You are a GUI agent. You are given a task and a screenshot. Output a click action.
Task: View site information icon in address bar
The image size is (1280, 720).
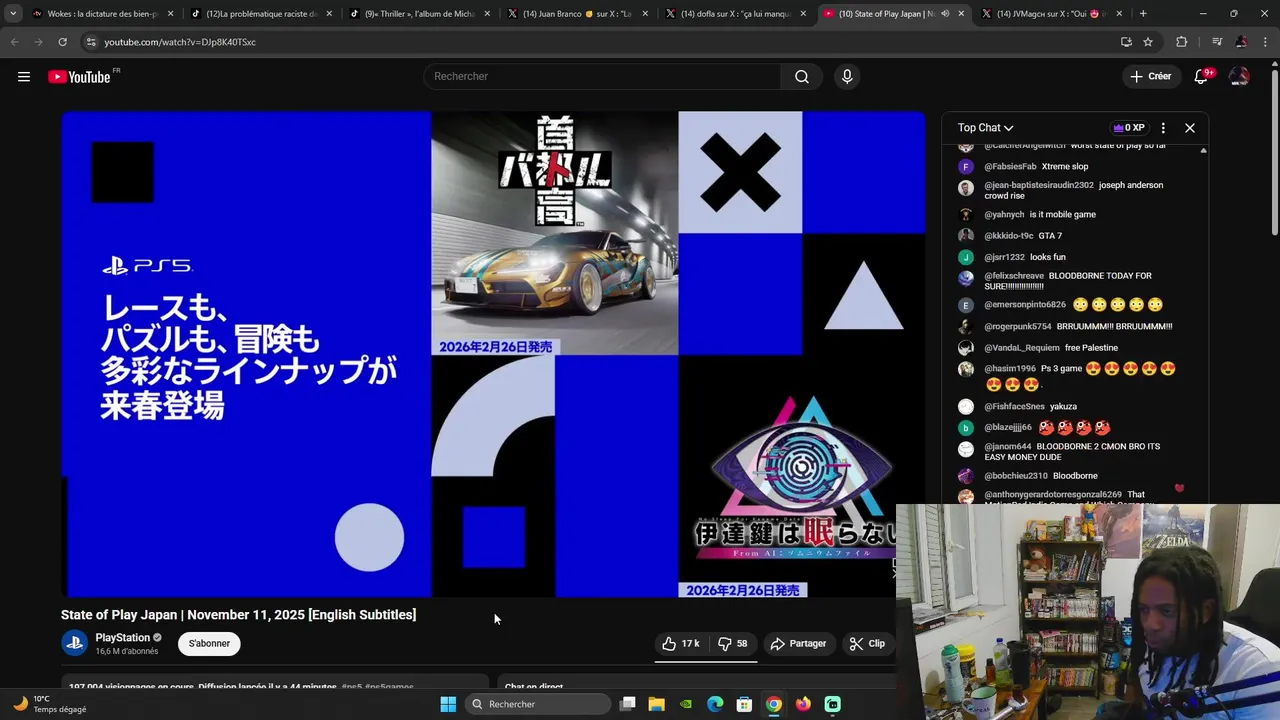tap(91, 42)
